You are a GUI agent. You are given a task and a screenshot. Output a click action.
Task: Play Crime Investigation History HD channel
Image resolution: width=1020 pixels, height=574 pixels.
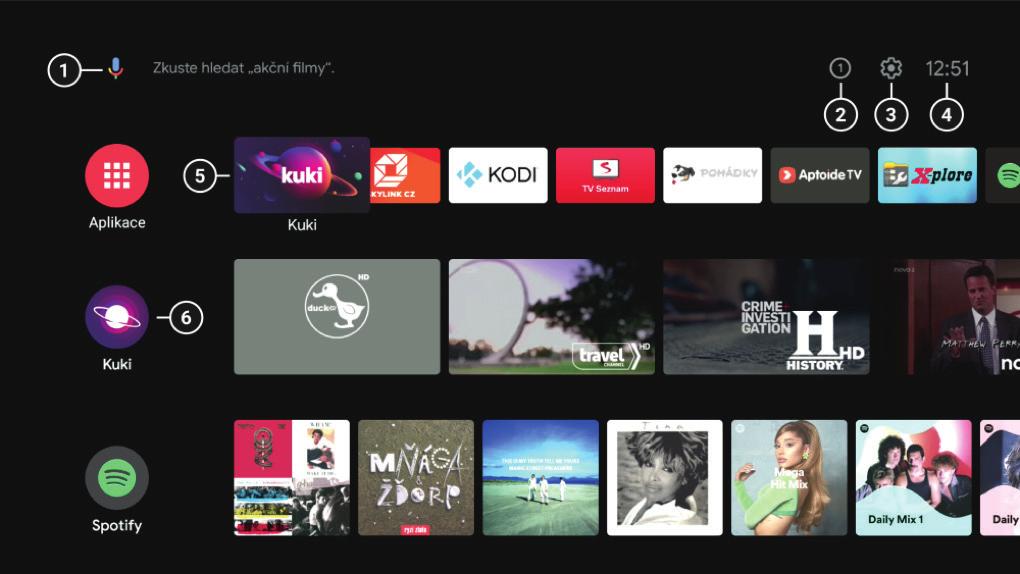coord(766,317)
